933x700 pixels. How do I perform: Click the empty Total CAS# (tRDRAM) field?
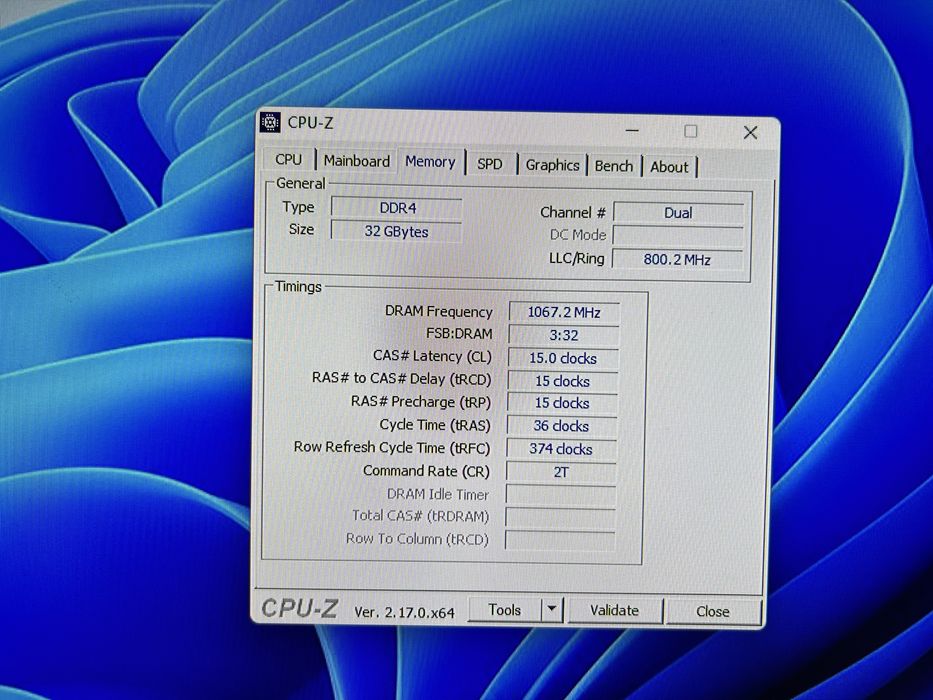tap(559, 517)
